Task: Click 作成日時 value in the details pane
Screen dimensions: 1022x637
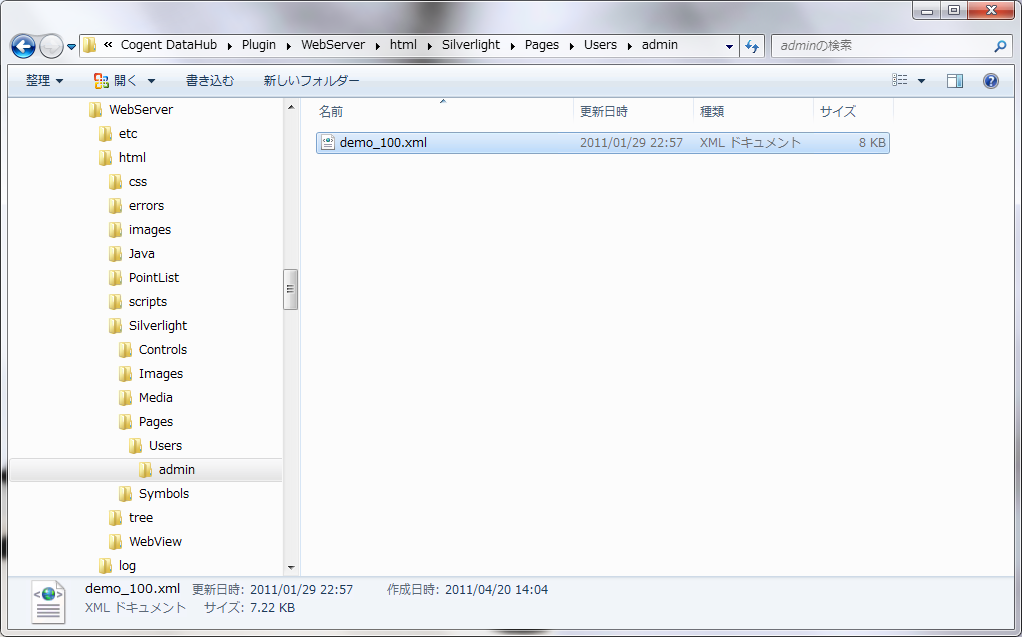Action: 496,590
